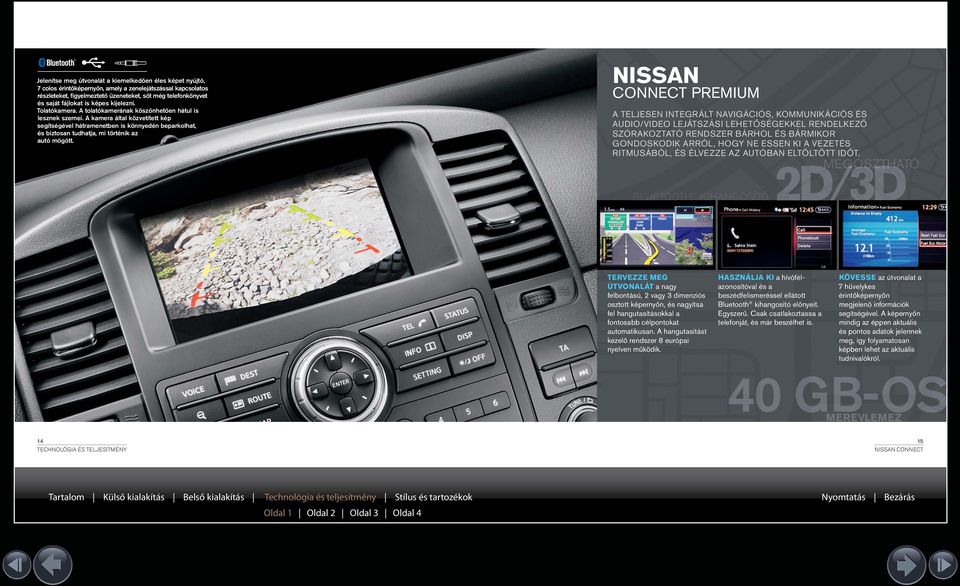This screenshot has height=586, width=960.
Task: Click the Bluetooth logo
Action: 57,62
